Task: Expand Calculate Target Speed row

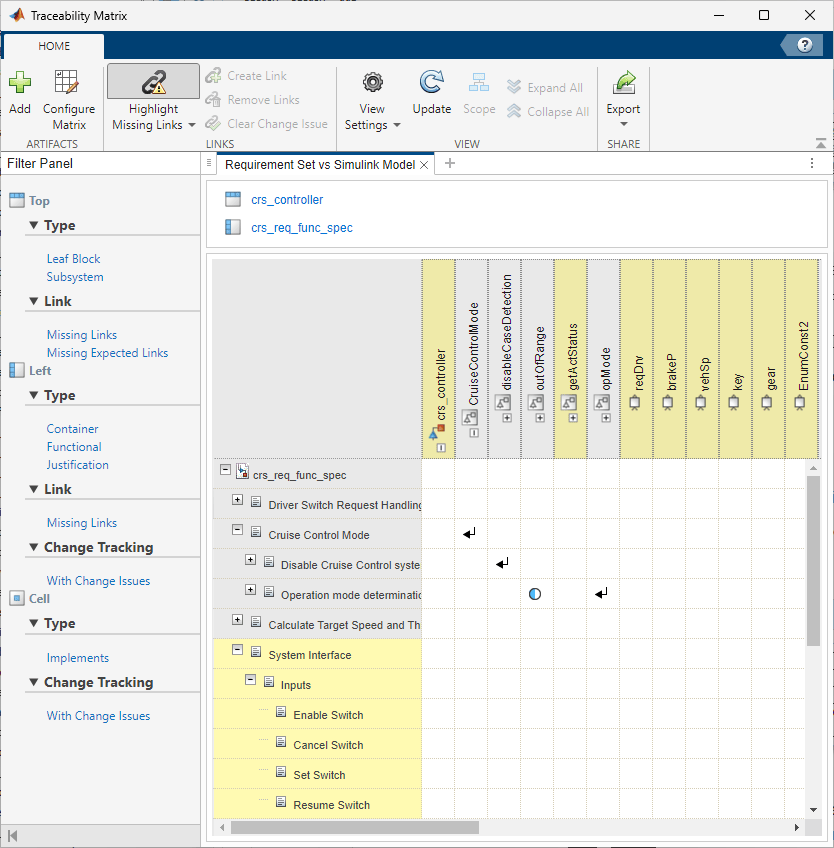Action: coord(237,619)
